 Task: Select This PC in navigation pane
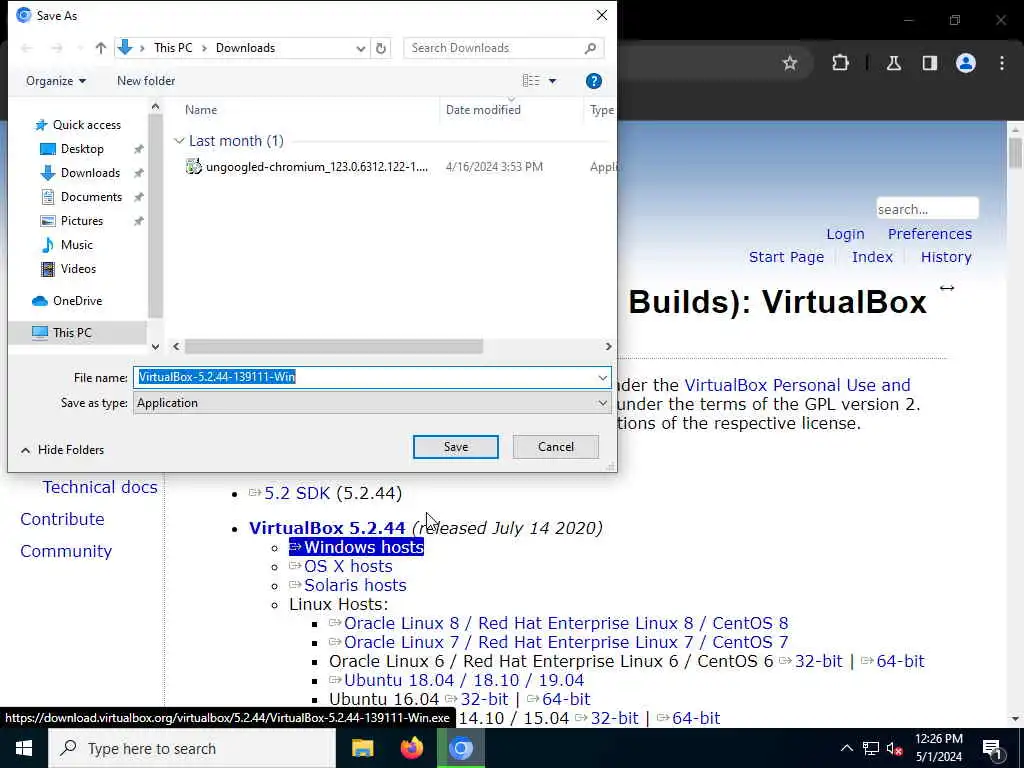click(72, 333)
